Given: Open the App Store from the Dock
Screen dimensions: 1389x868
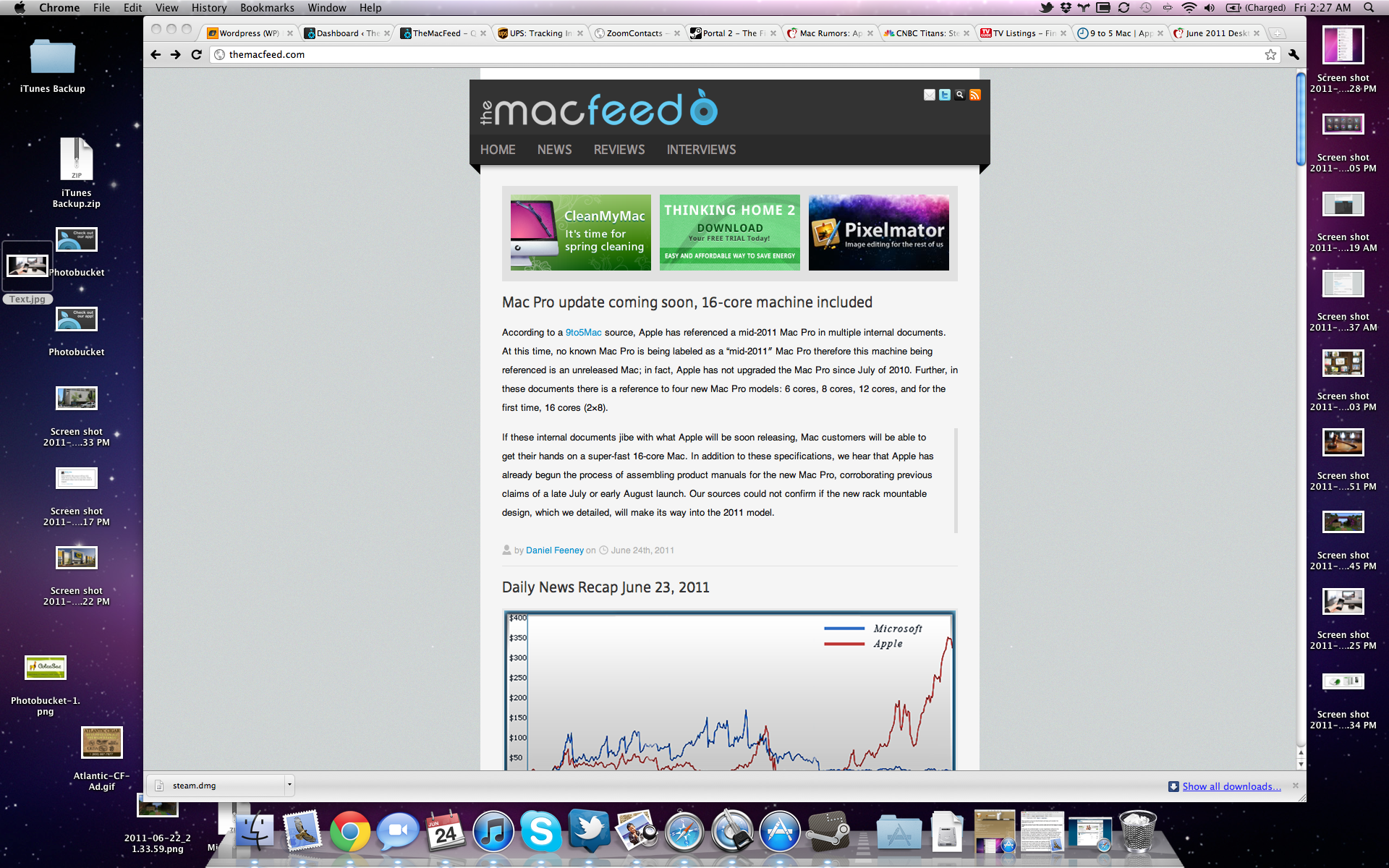Looking at the screenshot, I should coord(780,832).
